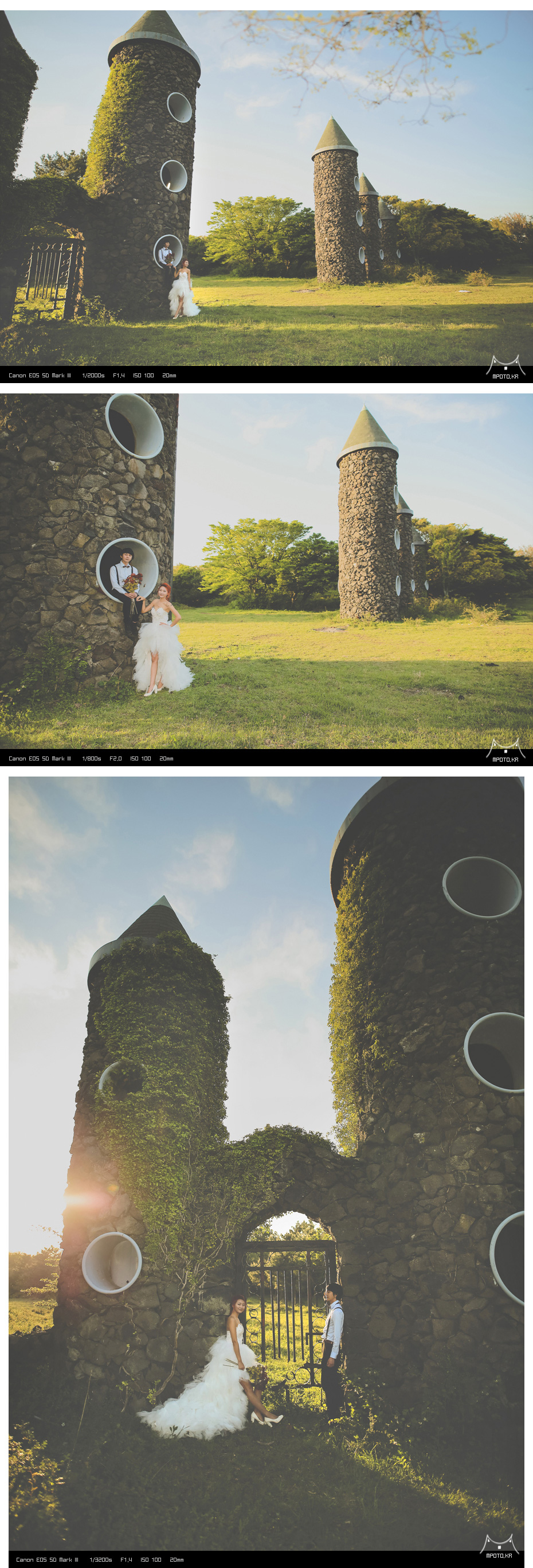Select 'F1.4' in the 1/2000s caption
Viewport: 533px width, 1568px height.
pyautogui.click(x=119, y=376)
